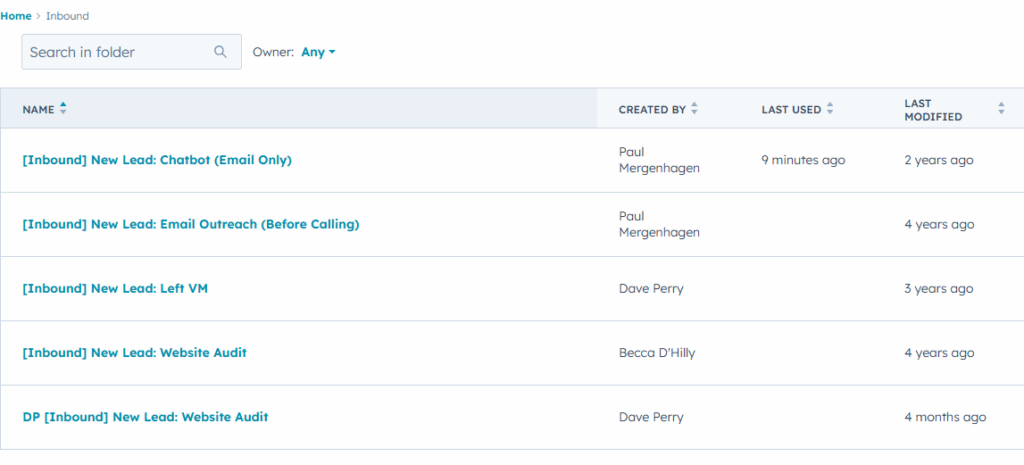Open DP [Inbound] Website Audit template

coord(145,416)
